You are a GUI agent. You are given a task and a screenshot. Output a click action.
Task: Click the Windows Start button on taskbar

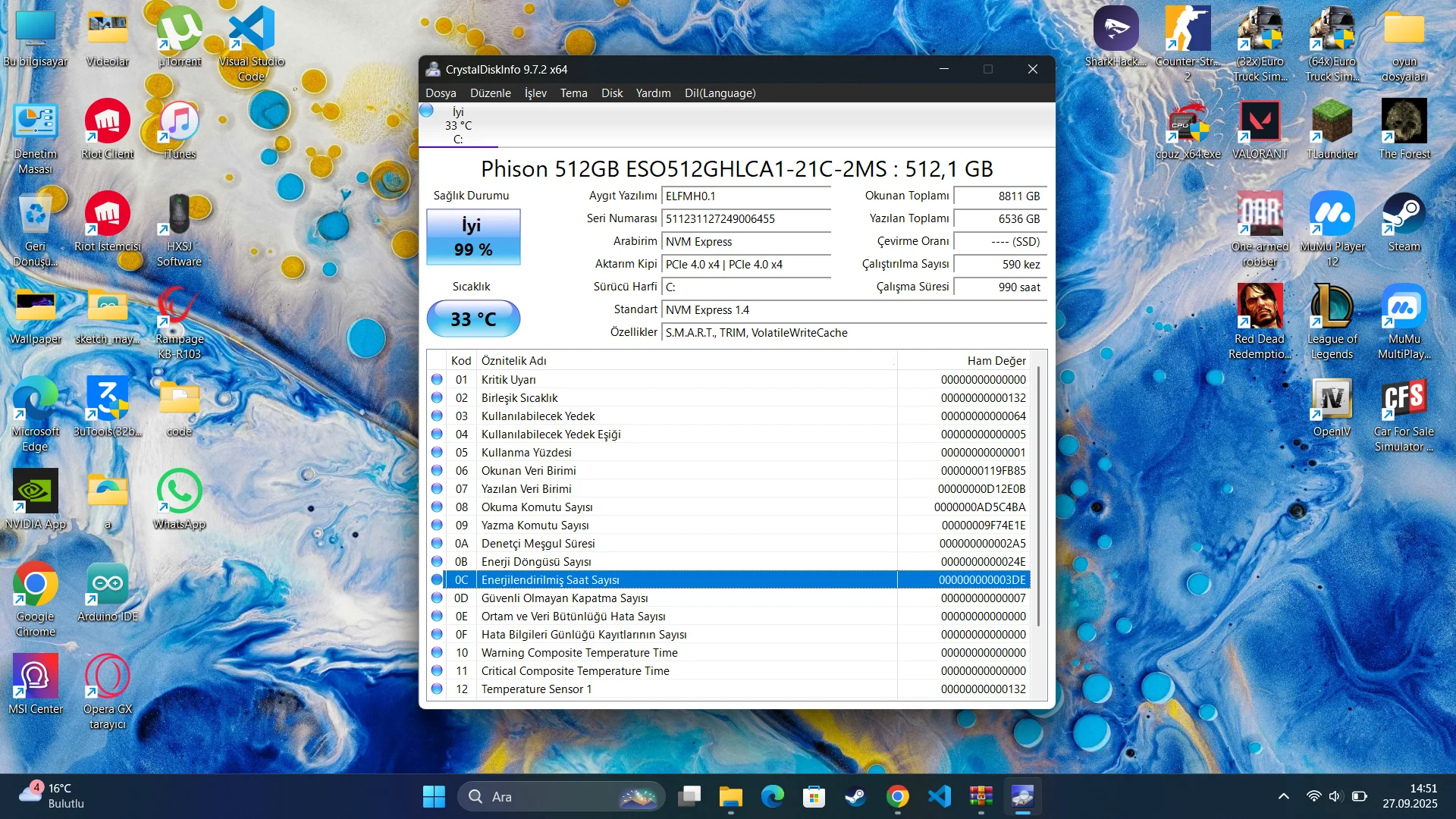click(x=434, y=797)
